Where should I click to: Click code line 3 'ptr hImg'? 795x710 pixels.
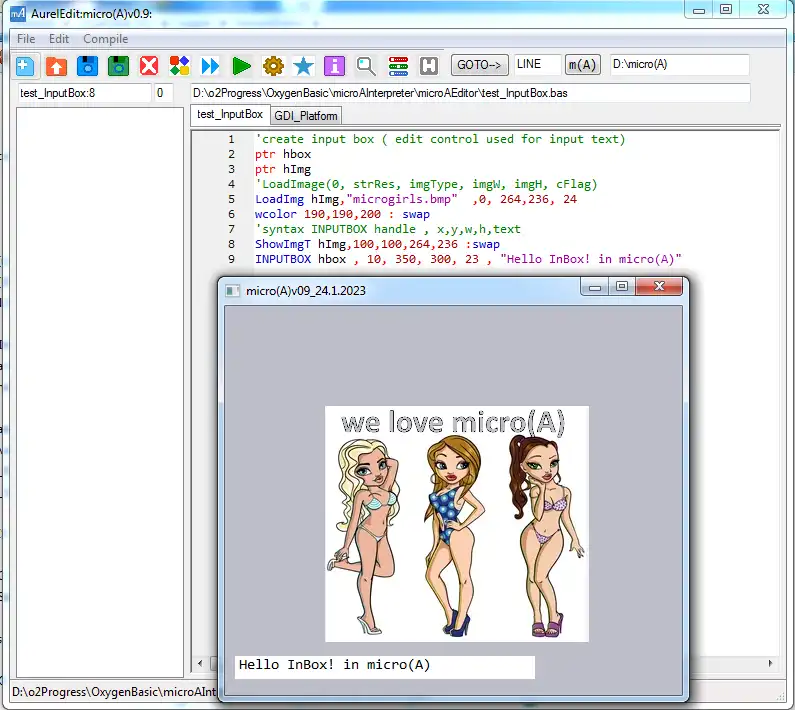pyautogui.click(x=283, y=169)
